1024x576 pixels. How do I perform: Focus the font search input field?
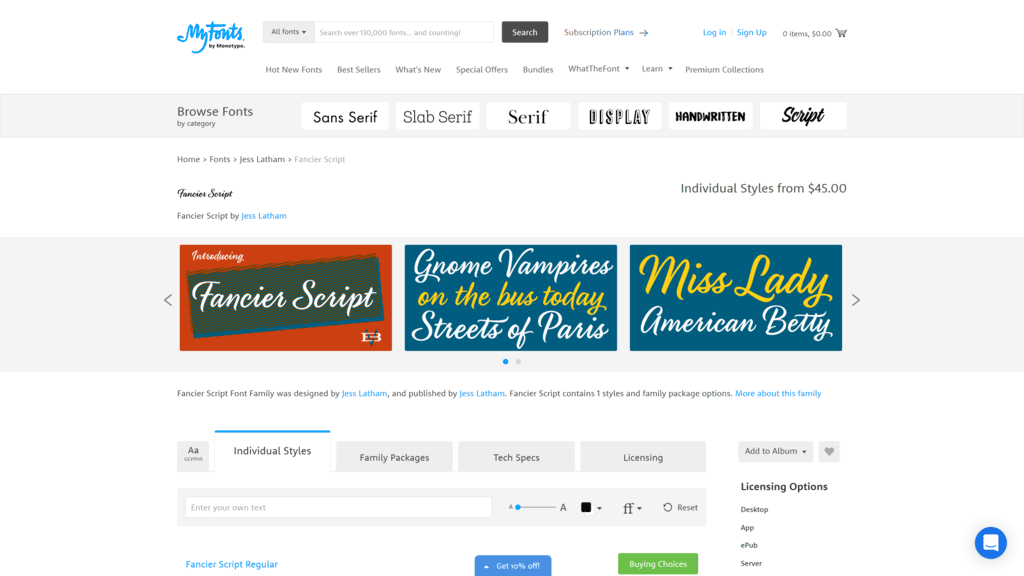[404, 32]
